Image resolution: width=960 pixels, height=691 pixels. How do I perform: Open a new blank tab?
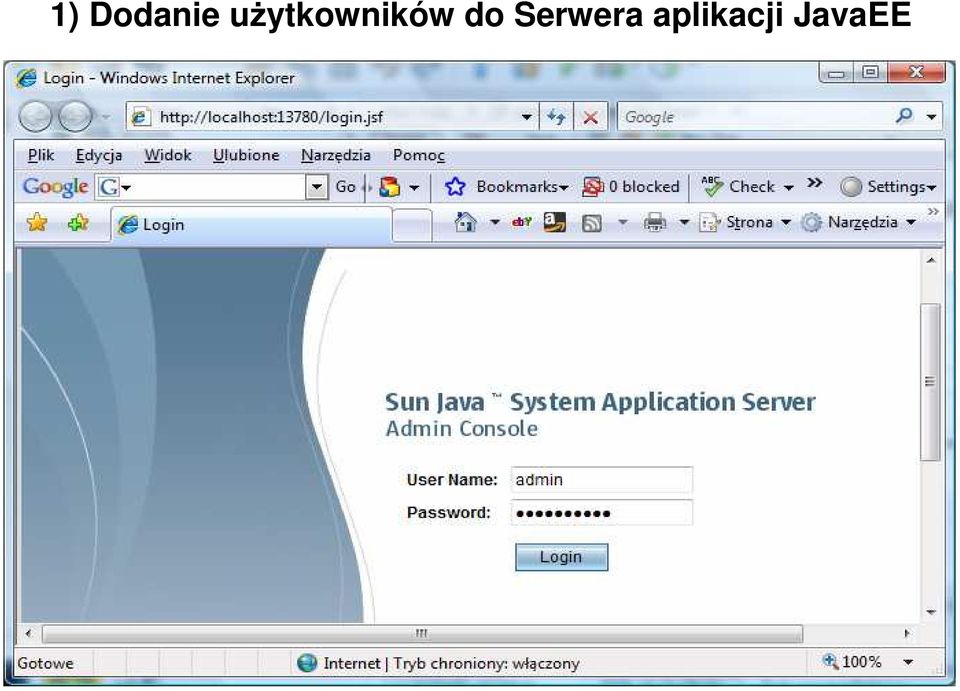411,225
